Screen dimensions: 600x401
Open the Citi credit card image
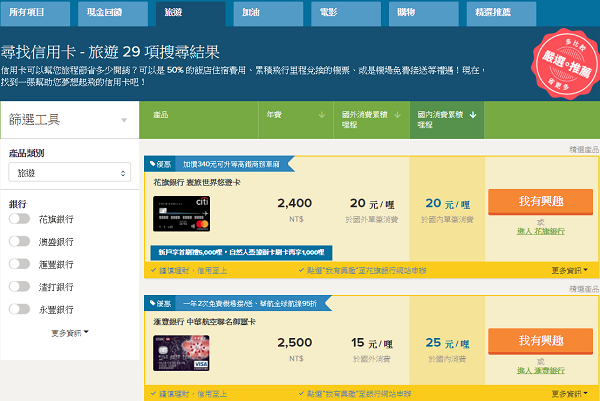181,214
